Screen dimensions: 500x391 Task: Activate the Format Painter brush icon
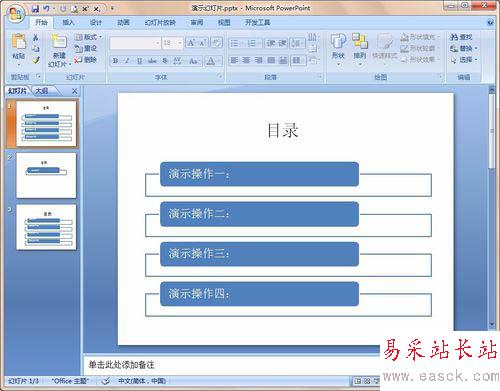pos(36,60)
